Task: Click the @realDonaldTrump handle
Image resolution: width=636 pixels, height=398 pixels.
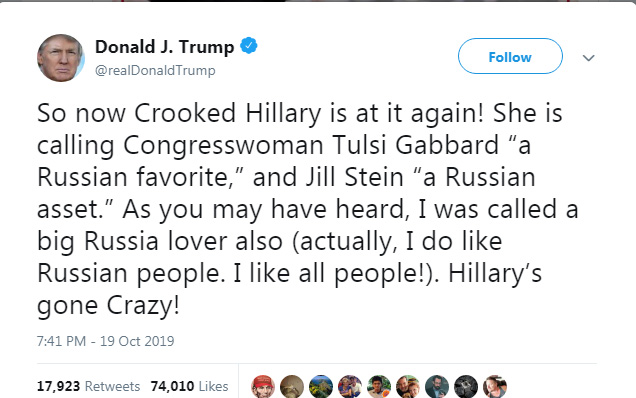Action: click(x=155, y=70)
